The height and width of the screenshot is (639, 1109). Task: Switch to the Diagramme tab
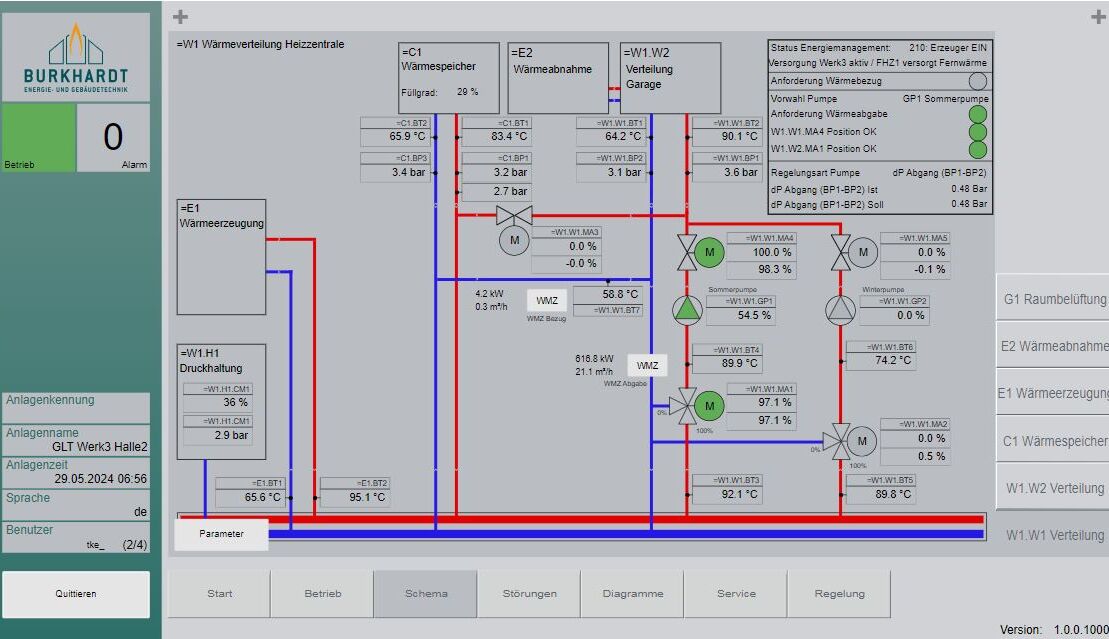pyautogui.click(x=632, y=593)
